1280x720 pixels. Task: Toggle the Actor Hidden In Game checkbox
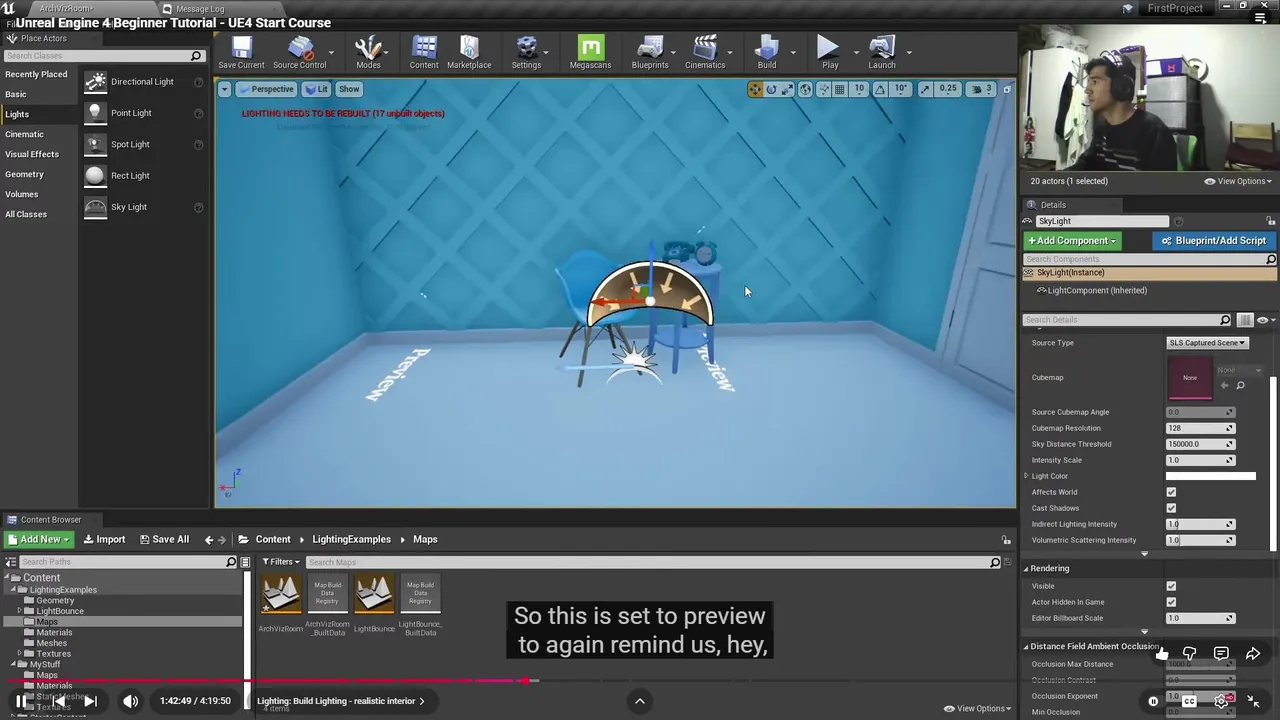point(1171,602)
